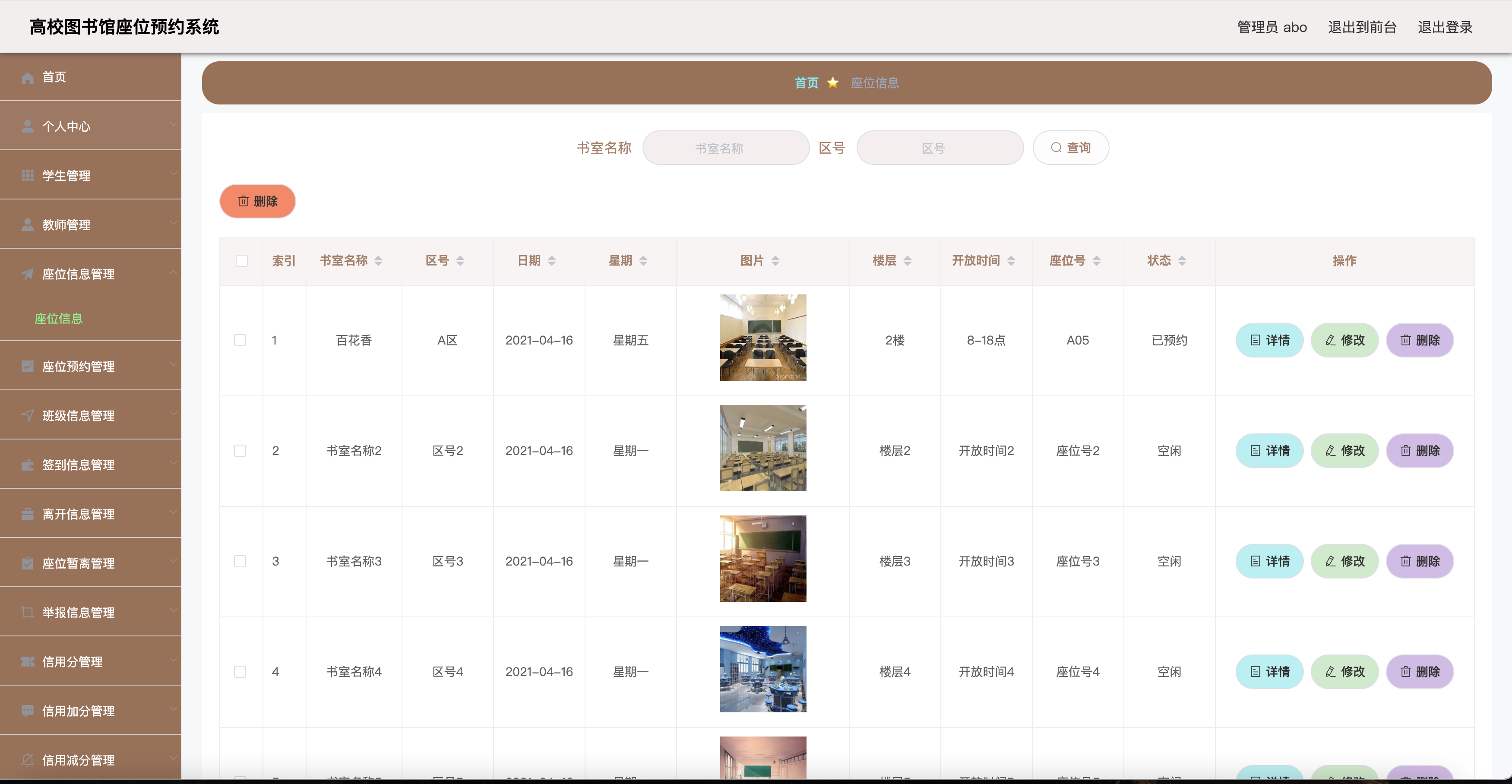Click 删除 for the 书室名称3 row

(x=1420, y=562)
